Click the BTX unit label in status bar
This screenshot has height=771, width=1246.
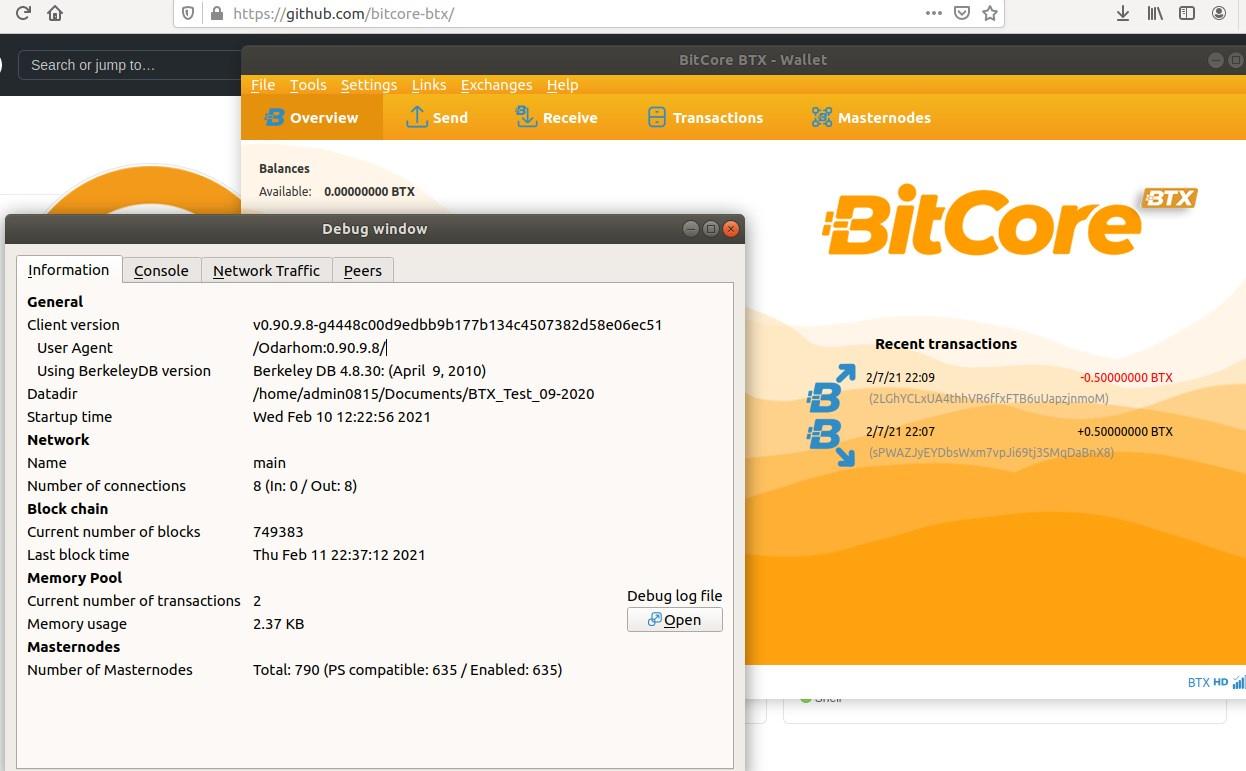(x=1198, y=683)
